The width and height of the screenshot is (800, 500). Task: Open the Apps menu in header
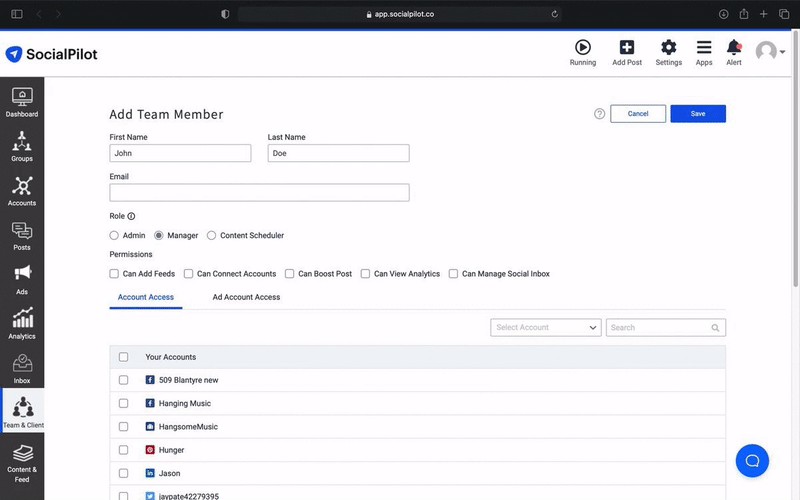tap(704, 53)
